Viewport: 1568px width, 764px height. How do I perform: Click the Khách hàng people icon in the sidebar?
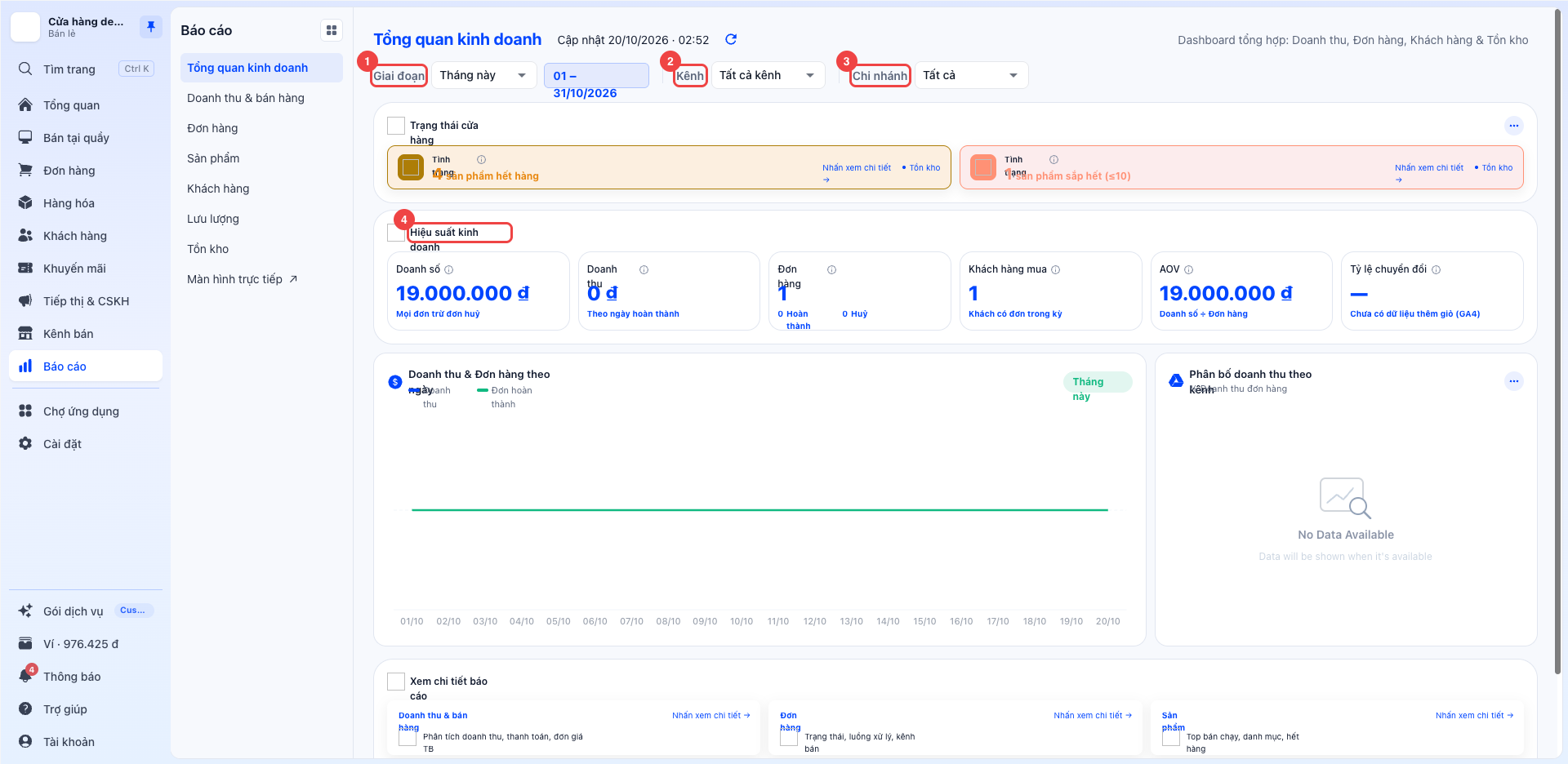pyautogui.click(x=25, y=235)
